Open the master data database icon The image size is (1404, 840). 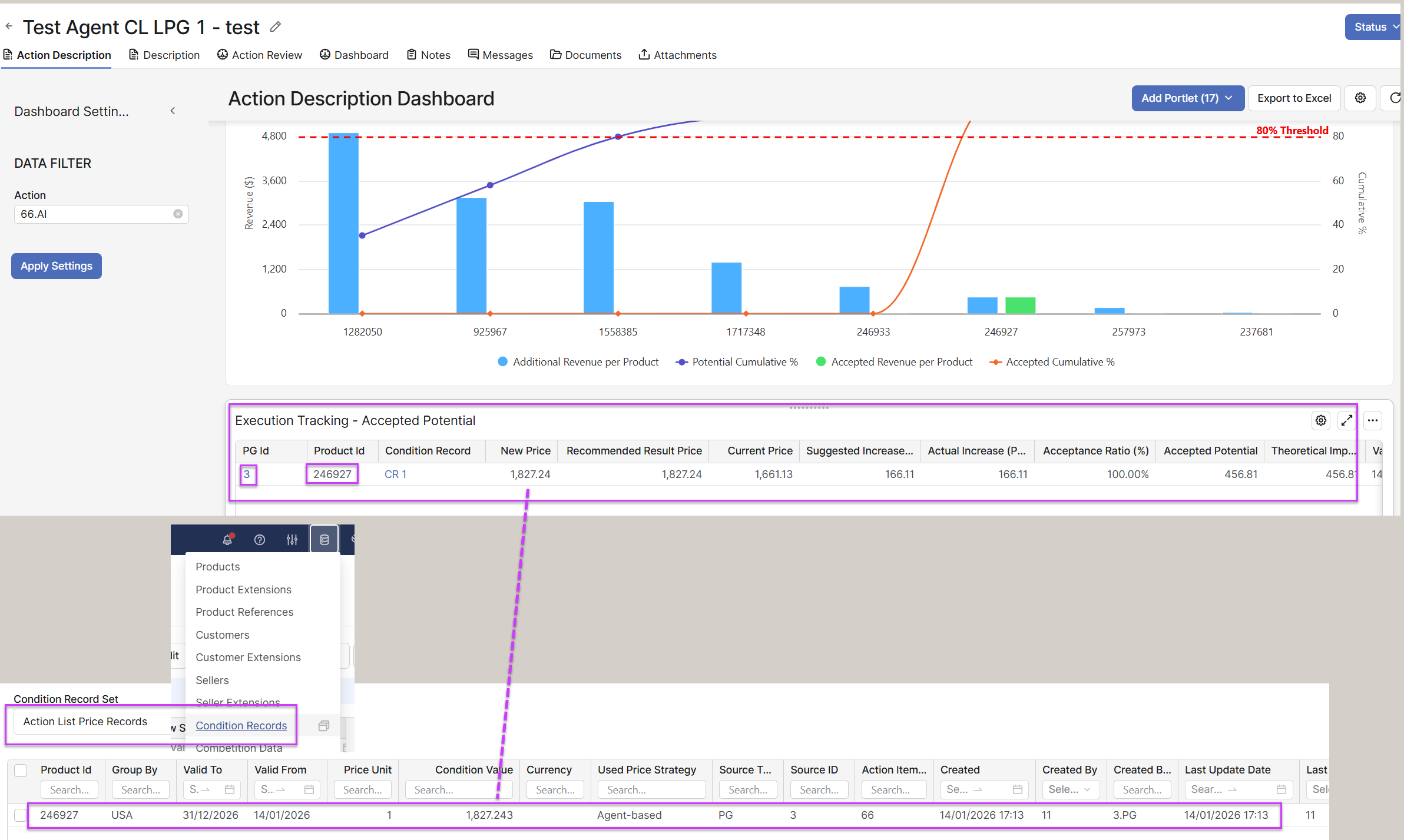[324, 539]
